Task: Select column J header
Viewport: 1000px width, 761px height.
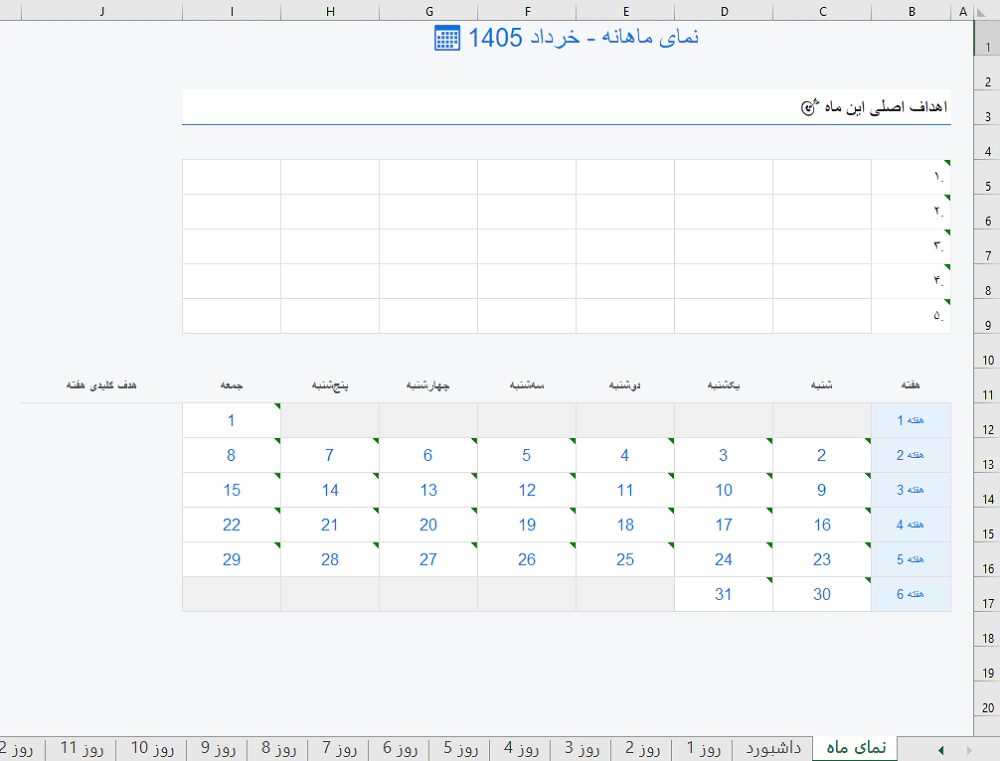Action: click(x=102, y=12)
